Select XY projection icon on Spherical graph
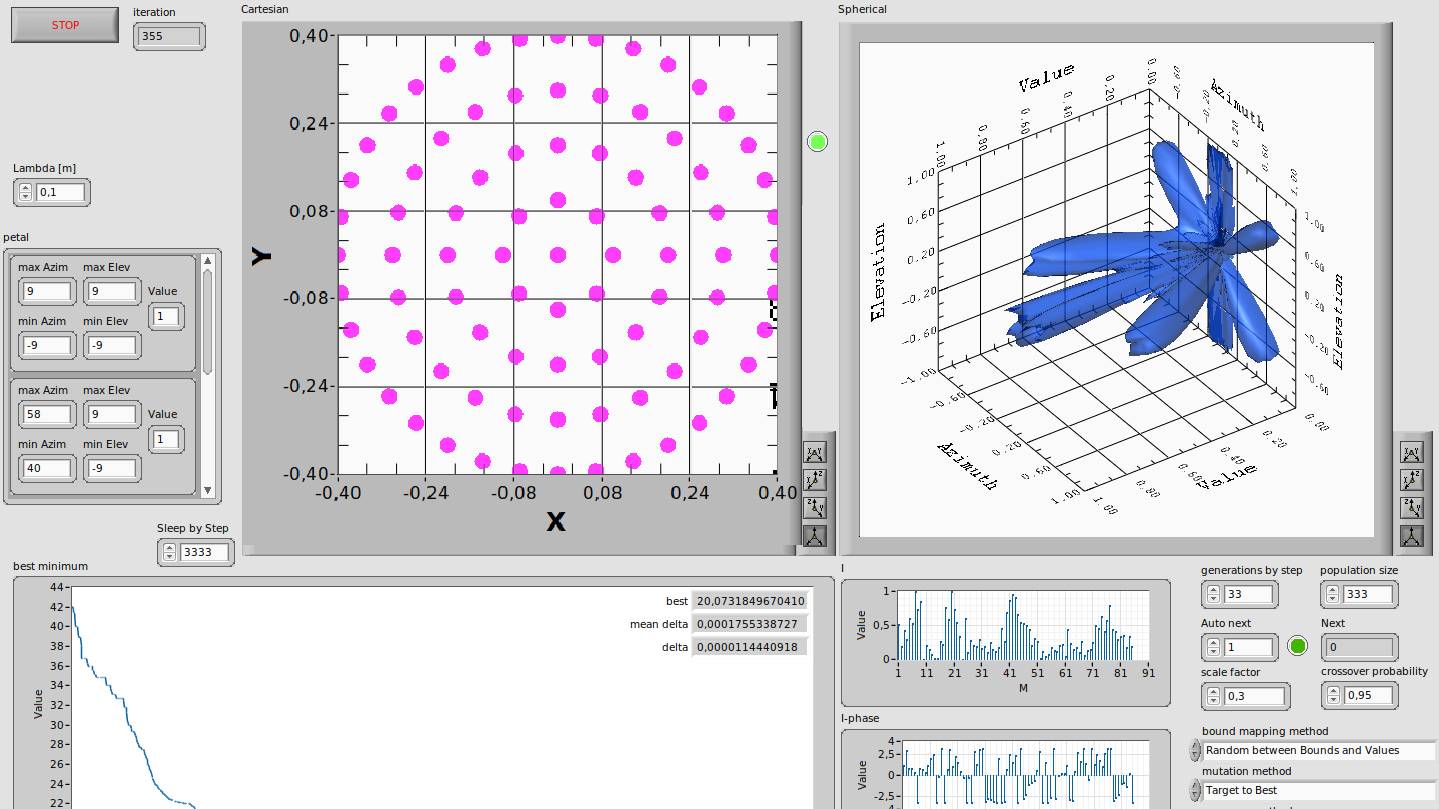Screen dimensions: 1439x809 [1411, 453]
